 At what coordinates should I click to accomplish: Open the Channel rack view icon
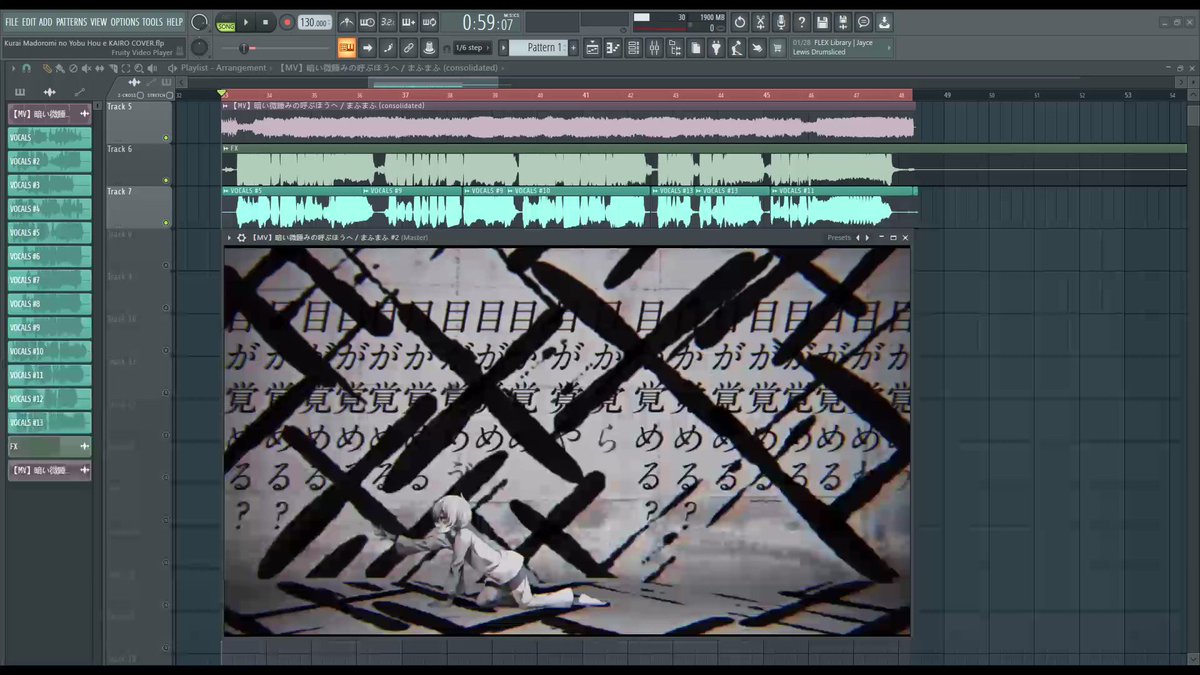click(x=633, y=47)
